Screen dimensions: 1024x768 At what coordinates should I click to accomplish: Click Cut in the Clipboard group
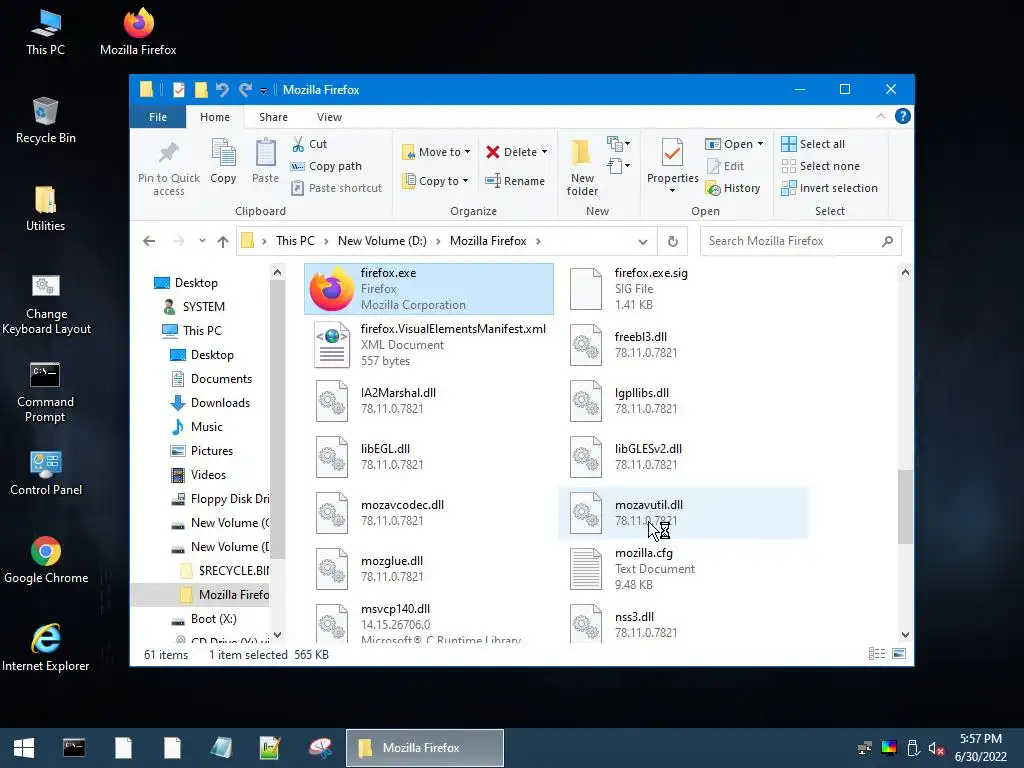pos(310,144)
